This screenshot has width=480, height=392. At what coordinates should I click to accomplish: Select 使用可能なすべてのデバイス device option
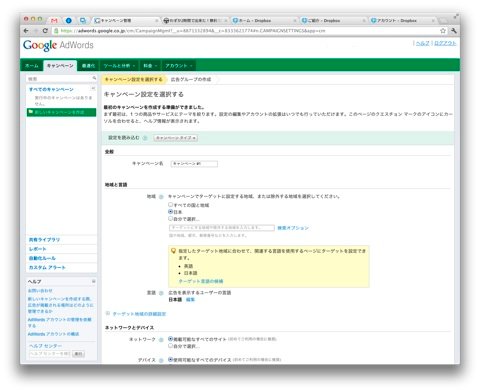[x=170, y=359]
